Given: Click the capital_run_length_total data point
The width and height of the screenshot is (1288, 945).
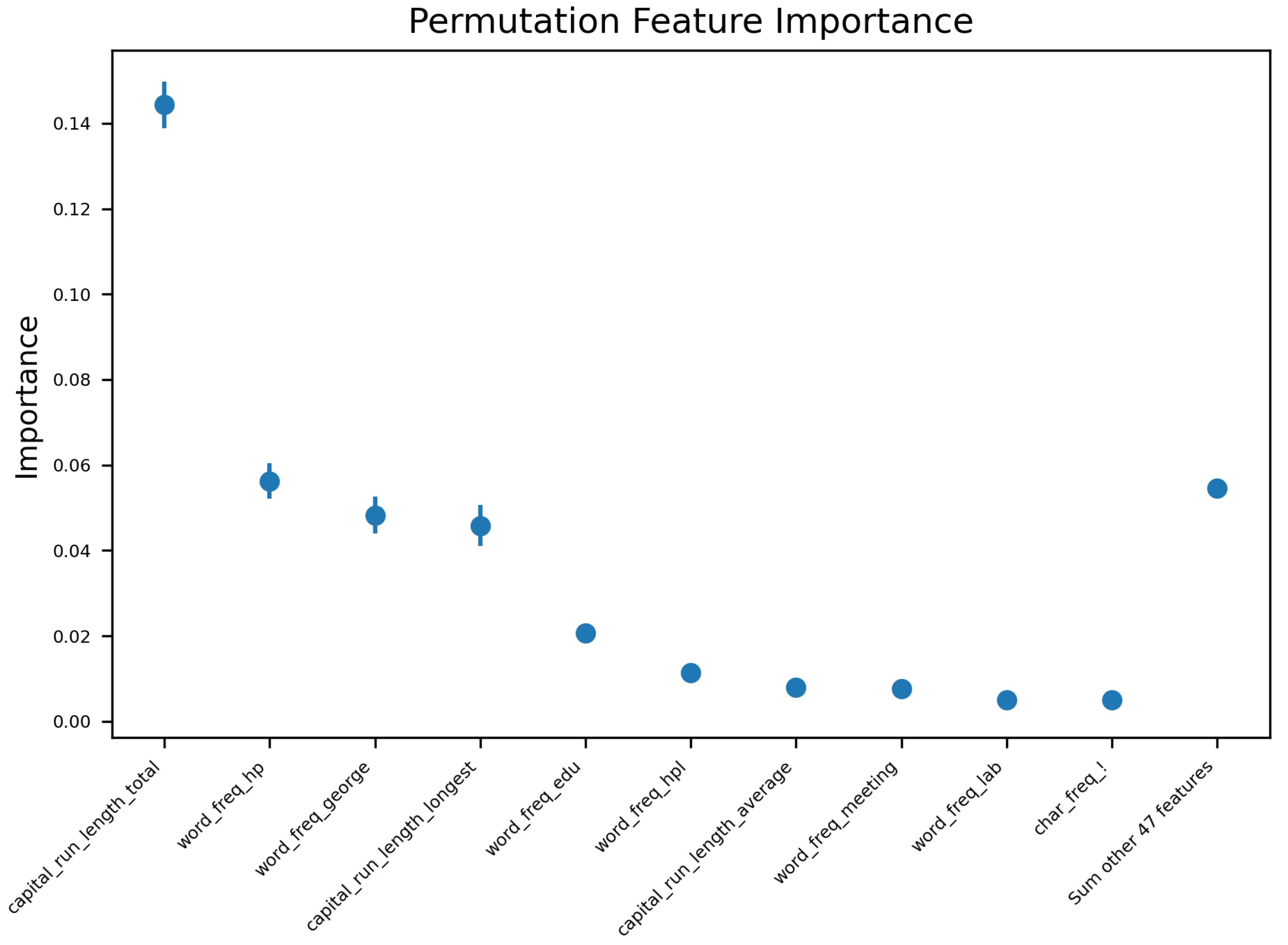Looking at the screenshot, I should click(x=164, y=105).
